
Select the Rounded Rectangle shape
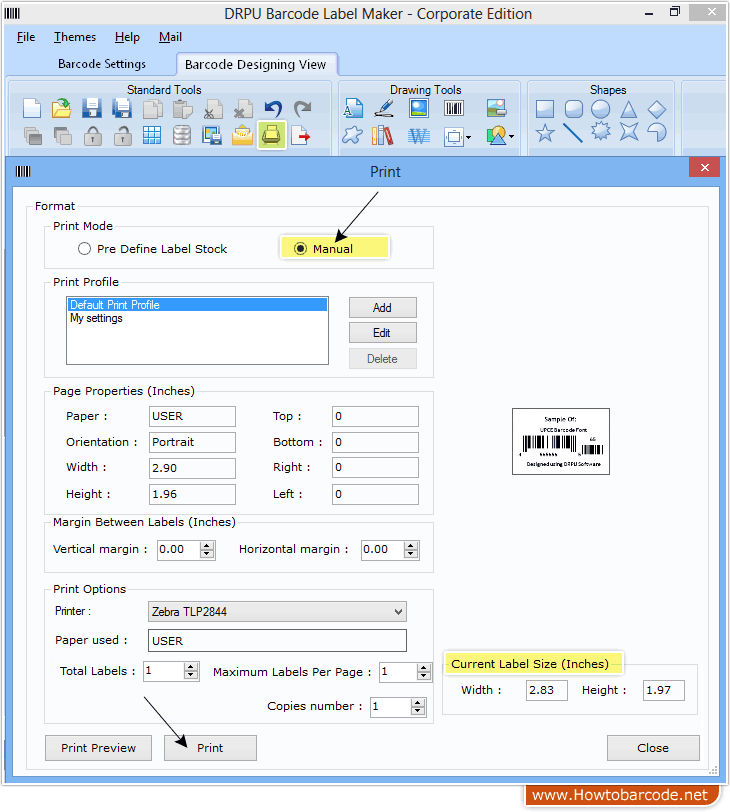click(574, 109)
